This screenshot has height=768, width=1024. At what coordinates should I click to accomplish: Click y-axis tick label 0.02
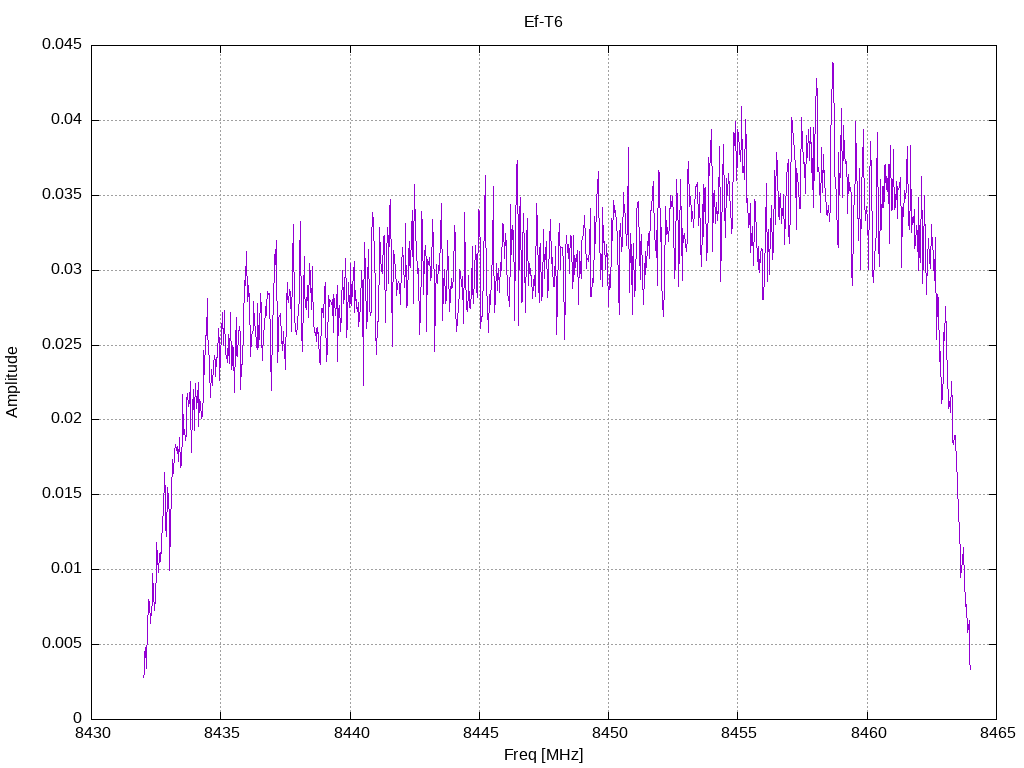click(x=67, y=419)
